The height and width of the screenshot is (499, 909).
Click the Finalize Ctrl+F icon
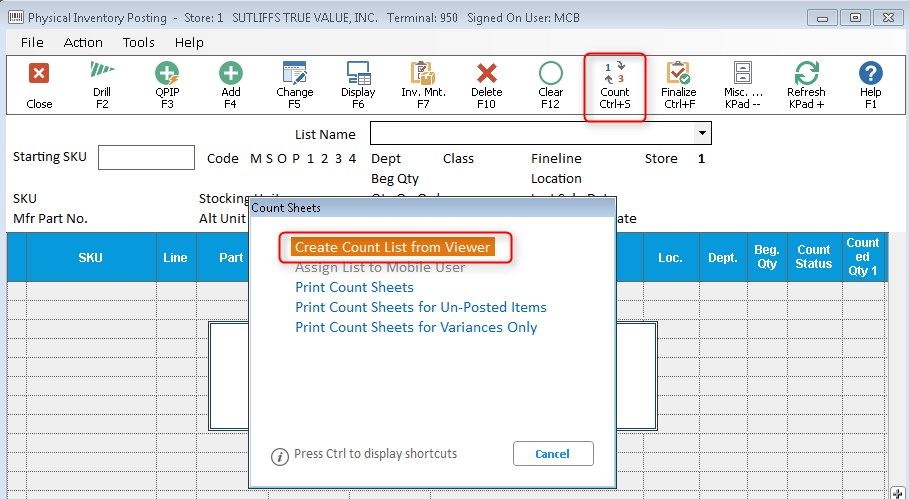coord(678,84)
